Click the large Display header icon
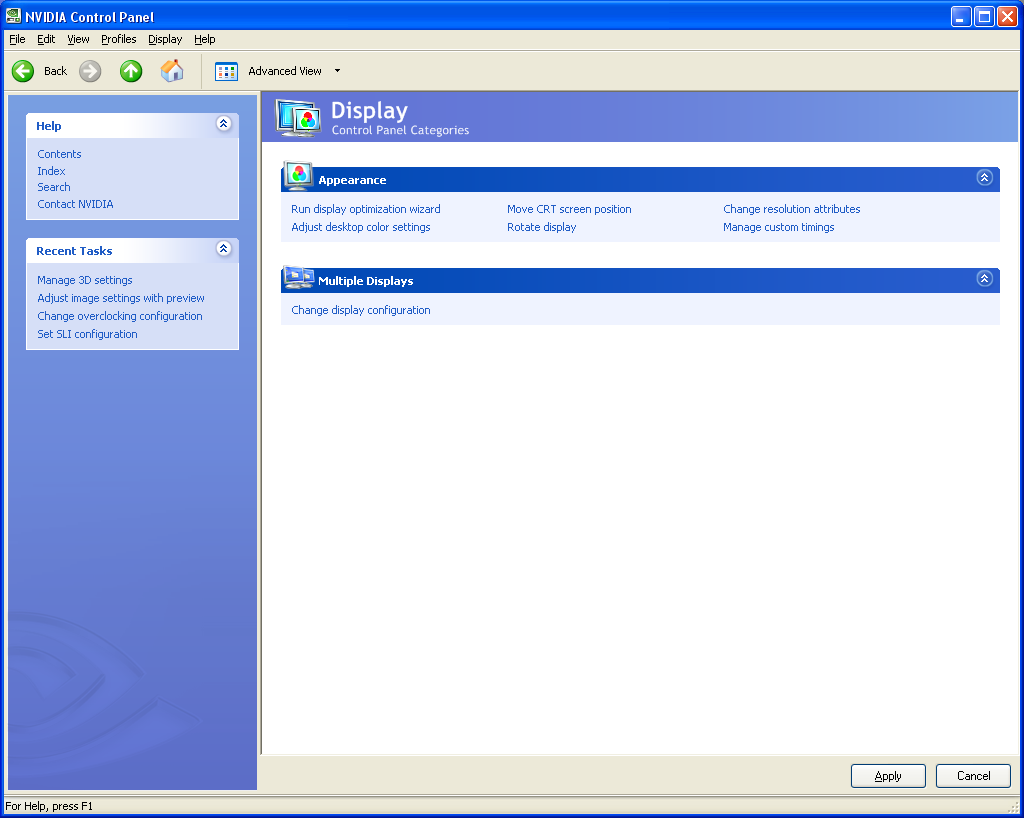 (x=298, y=118)
